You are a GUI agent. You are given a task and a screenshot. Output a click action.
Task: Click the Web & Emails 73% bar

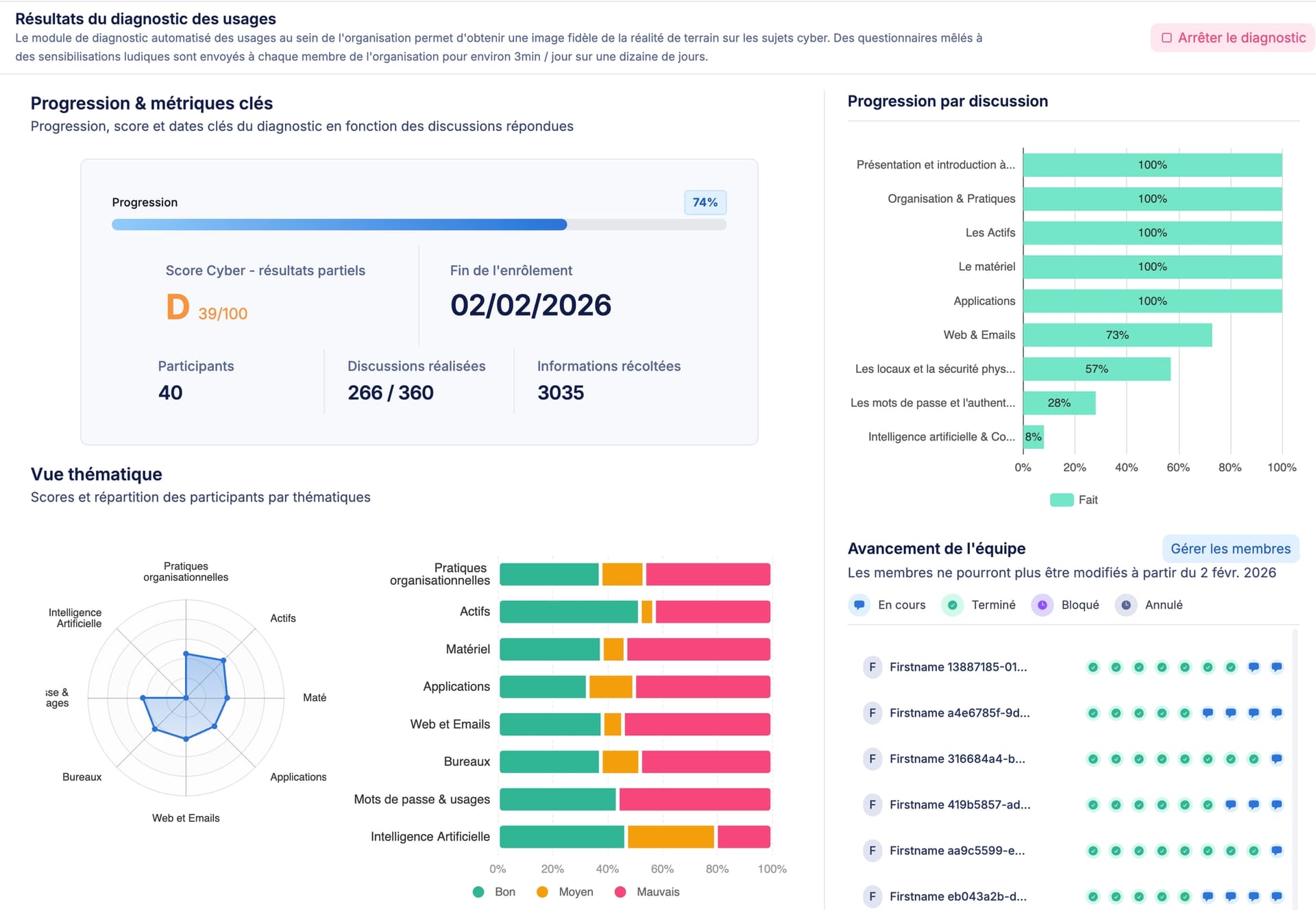[1117, 335]
